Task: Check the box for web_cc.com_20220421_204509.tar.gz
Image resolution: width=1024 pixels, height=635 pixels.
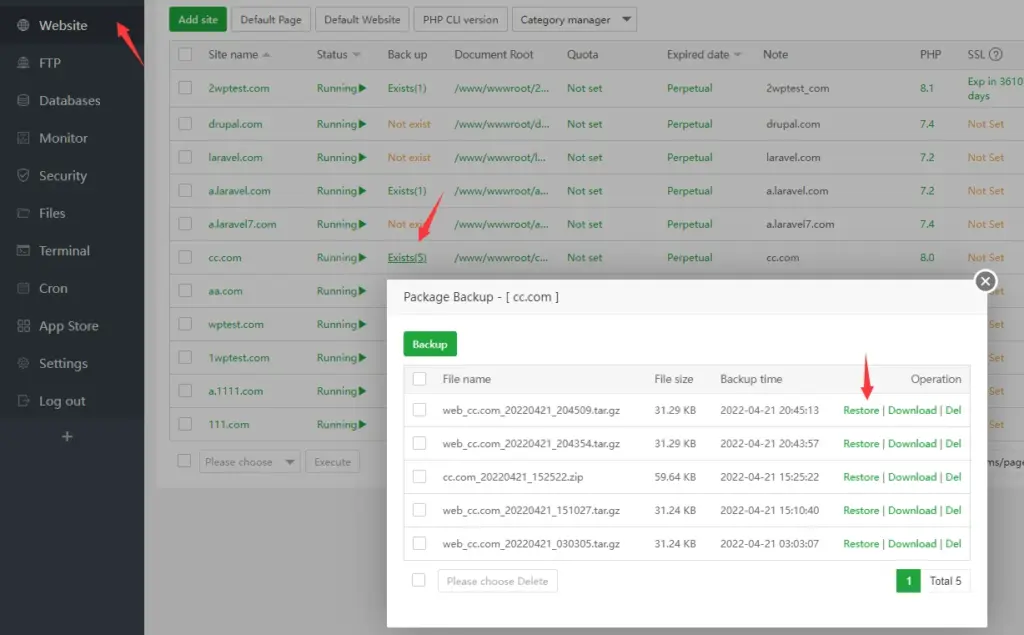Action: pos(419,410)
